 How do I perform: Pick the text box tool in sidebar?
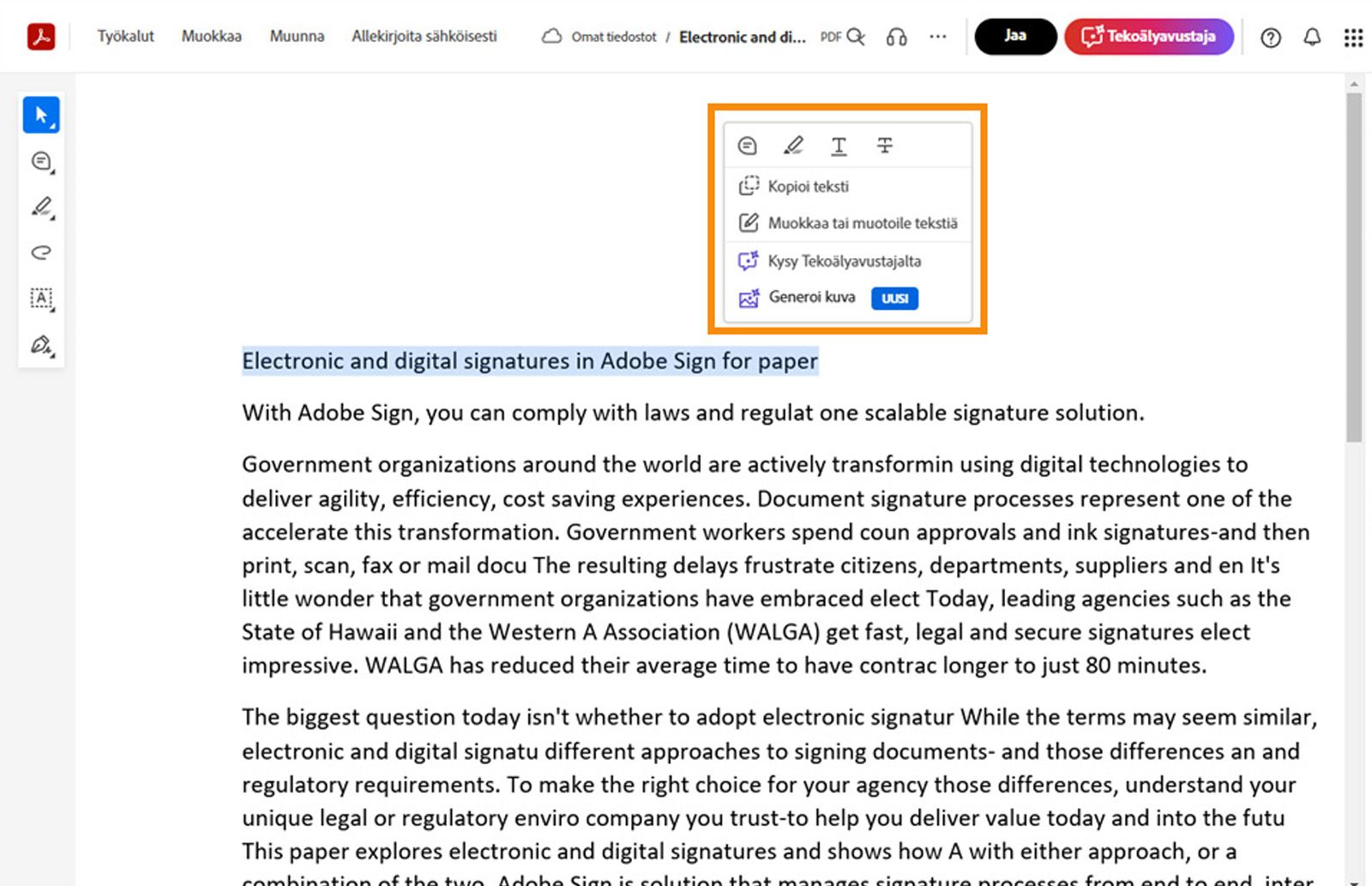pos(41,298)
